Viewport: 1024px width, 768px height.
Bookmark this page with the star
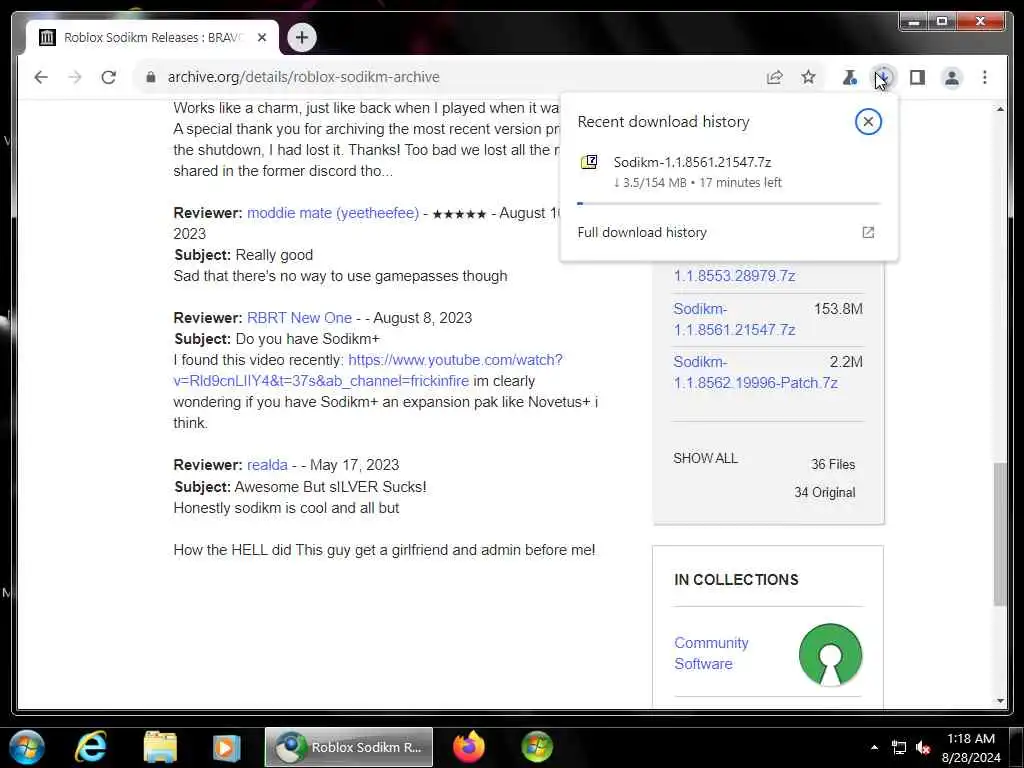pos(808,77)
